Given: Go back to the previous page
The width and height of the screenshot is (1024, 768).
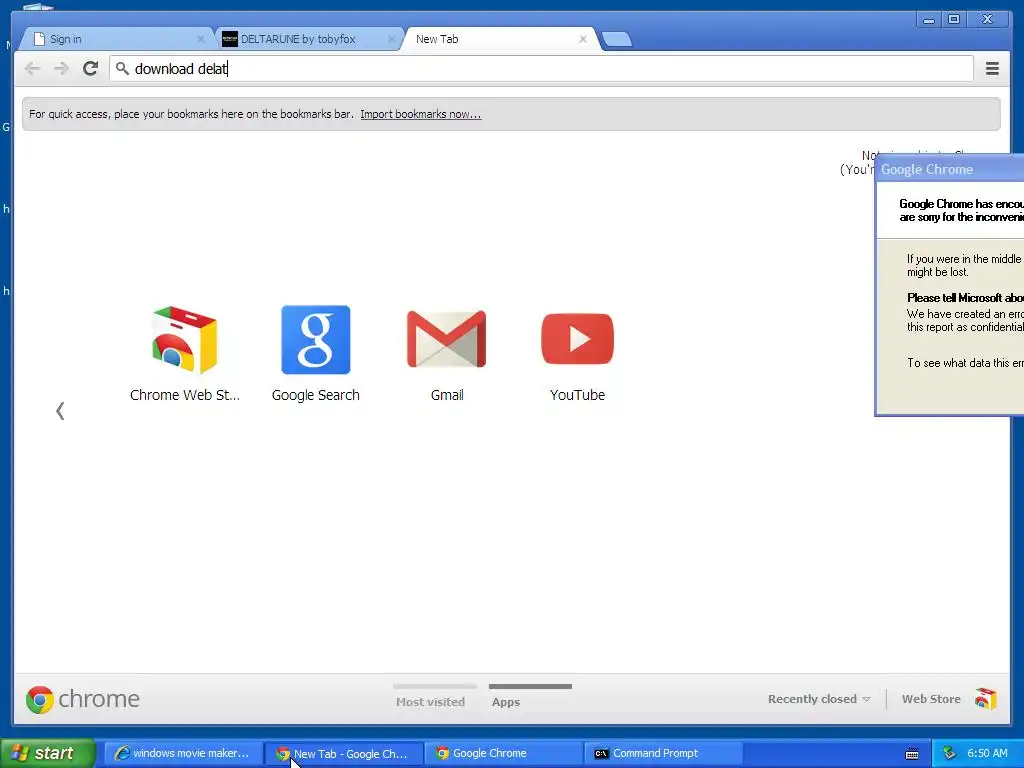Looking at the screenshot, I should point(32,68).
